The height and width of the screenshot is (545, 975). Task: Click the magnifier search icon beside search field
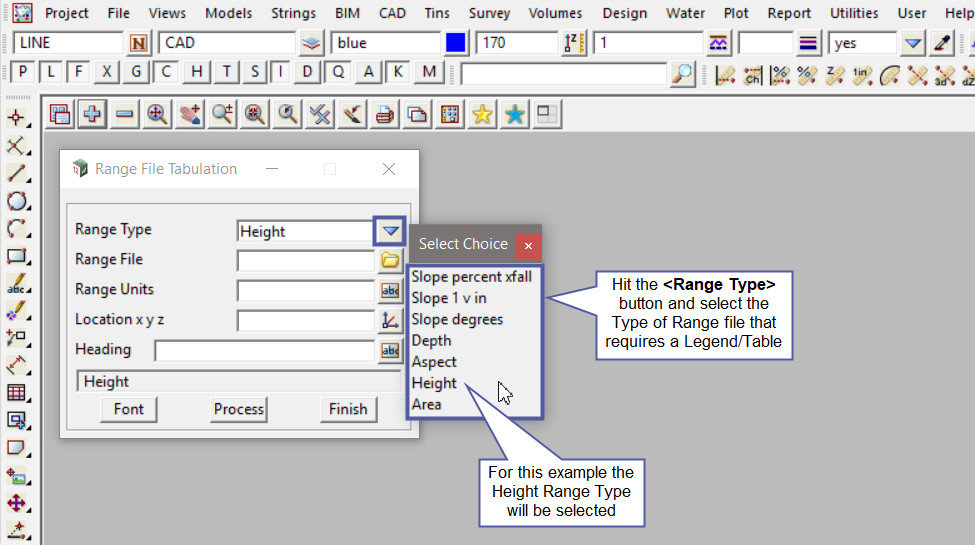coord(683,74)
